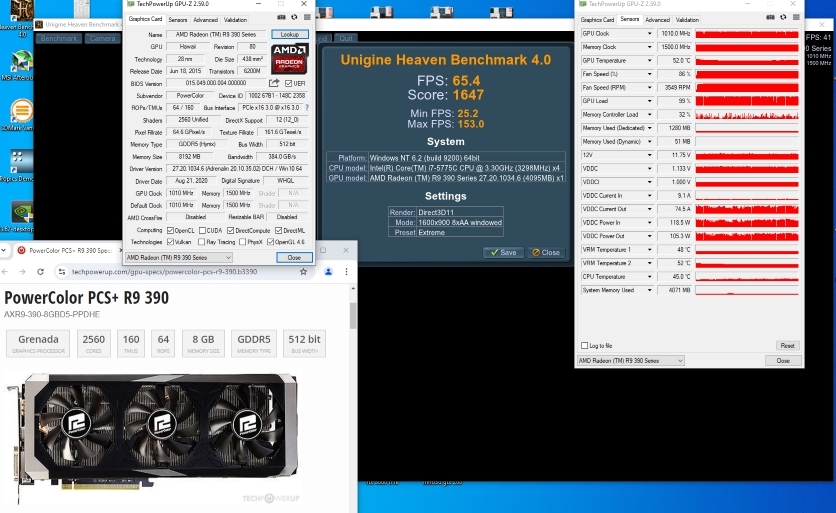Expand Fan Speed (RPM) sensor dropdown
Viewport: 836px width, 513px height.
pos(649,87)
